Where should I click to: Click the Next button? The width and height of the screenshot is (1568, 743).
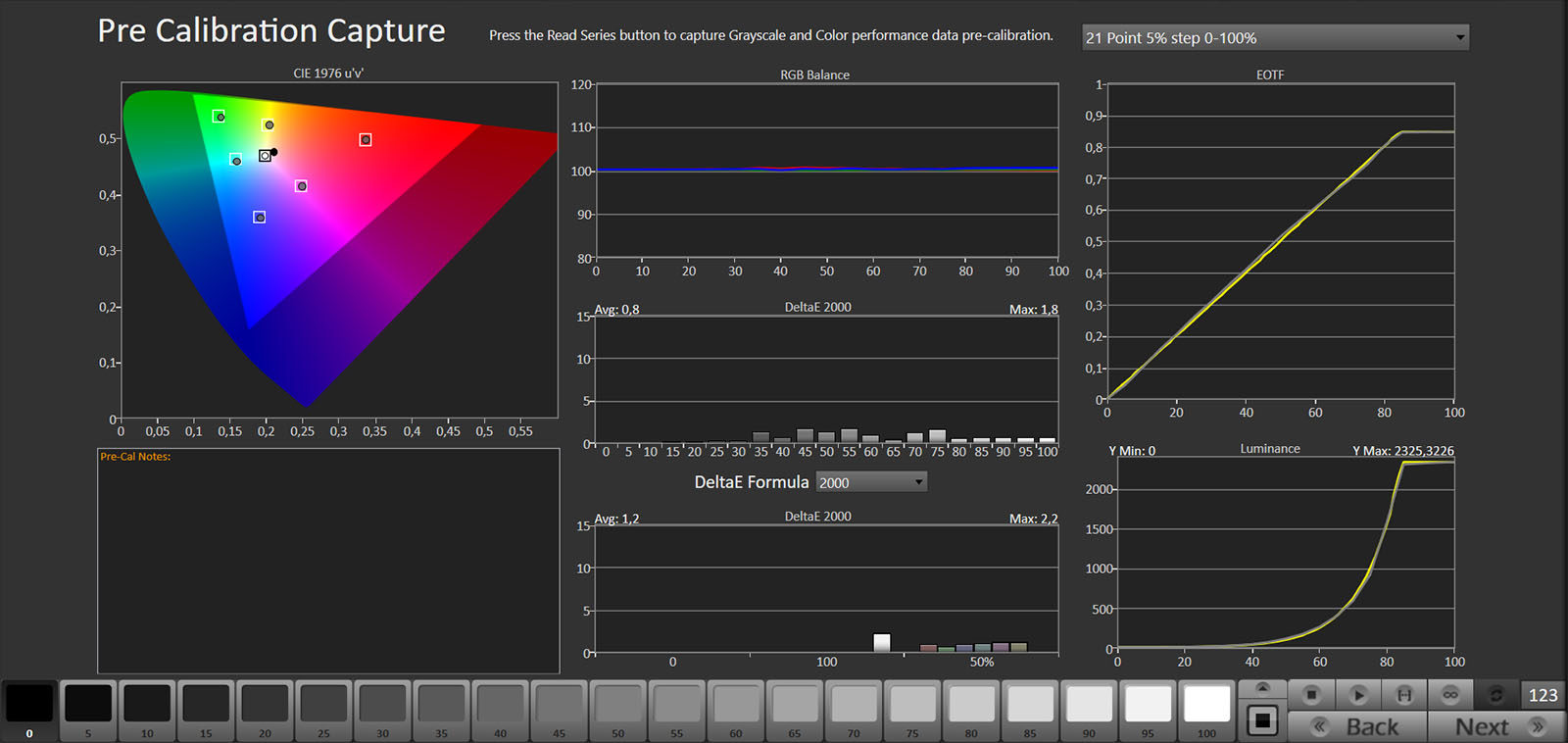[1496, 726]
